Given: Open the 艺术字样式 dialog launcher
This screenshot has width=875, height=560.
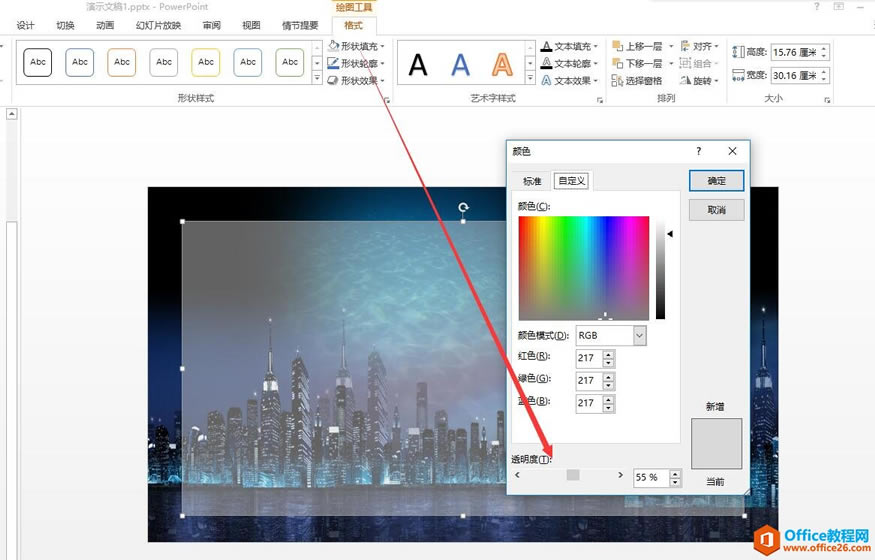Looking at the screenshot, I should (x=600, y=100).
